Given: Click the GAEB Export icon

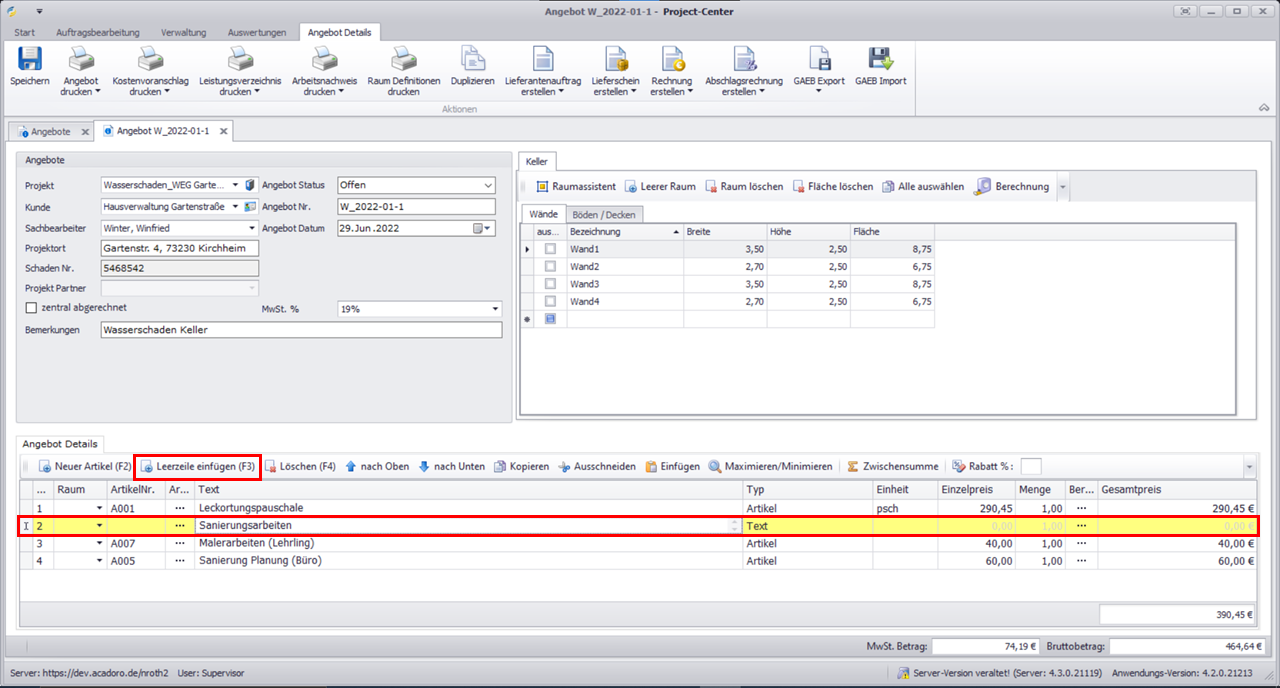Looking at the screenshot, I should click(819, 59).
